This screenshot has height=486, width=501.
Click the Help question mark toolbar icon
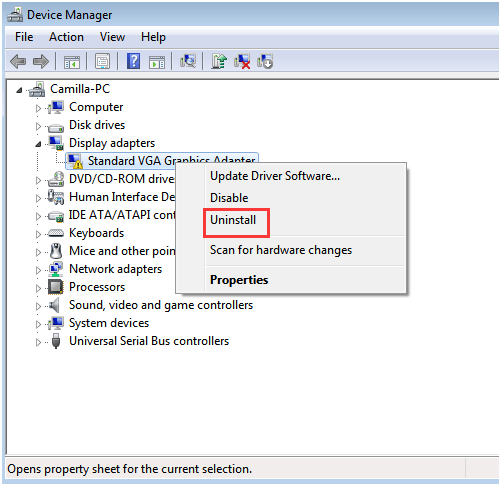[x=133, y=61]
